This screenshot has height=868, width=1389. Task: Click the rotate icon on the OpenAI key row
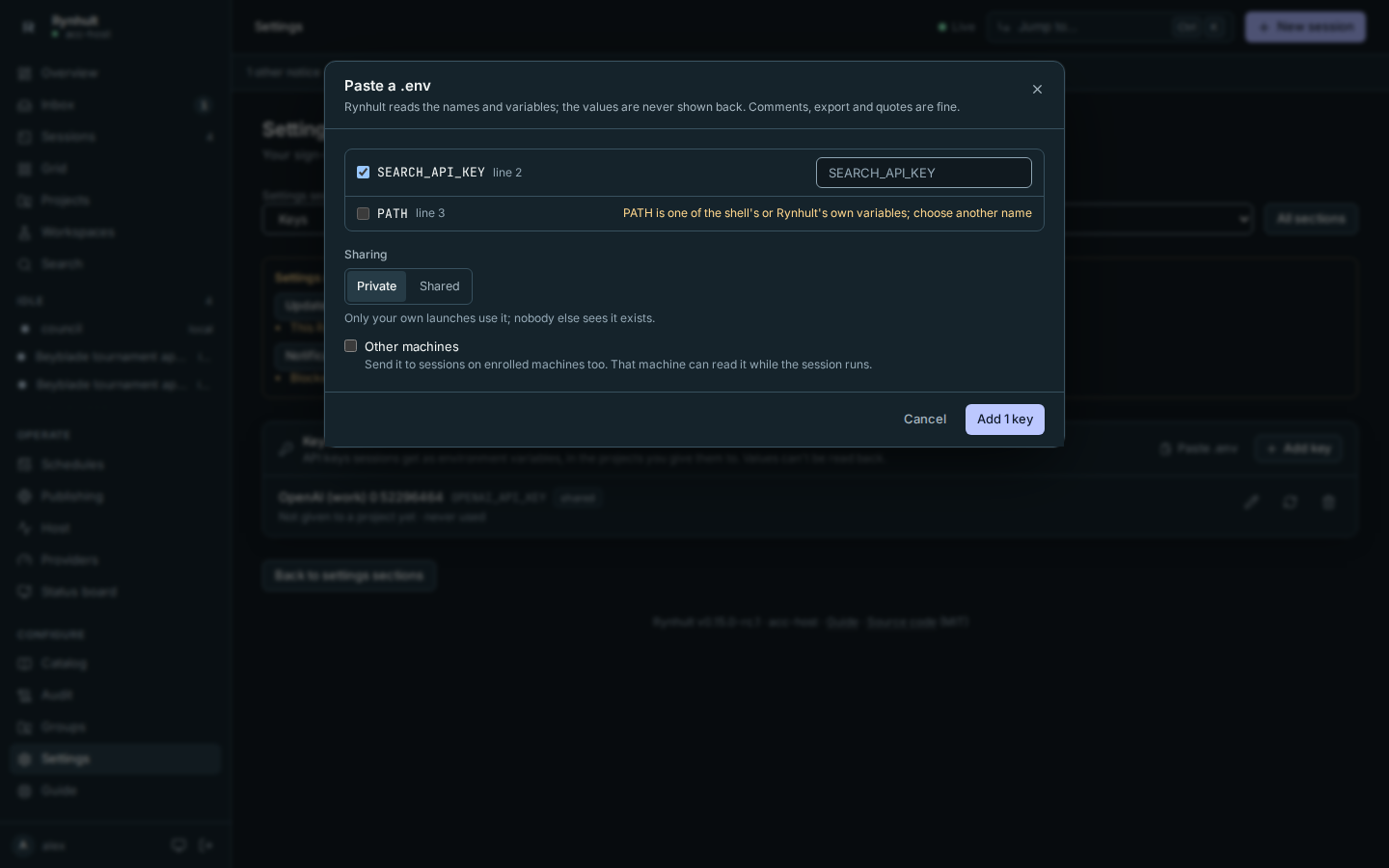[x=1290, y=502]
